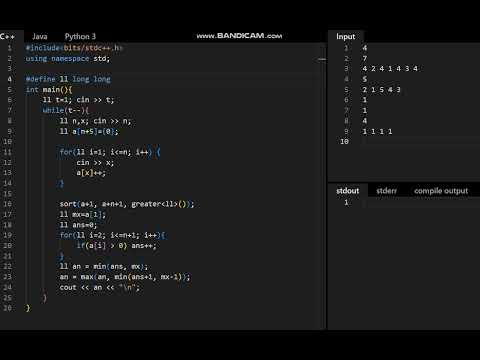
Task: Click the 'if(a[i] > 0) ans++;' line
Action: tap(116, 246)
